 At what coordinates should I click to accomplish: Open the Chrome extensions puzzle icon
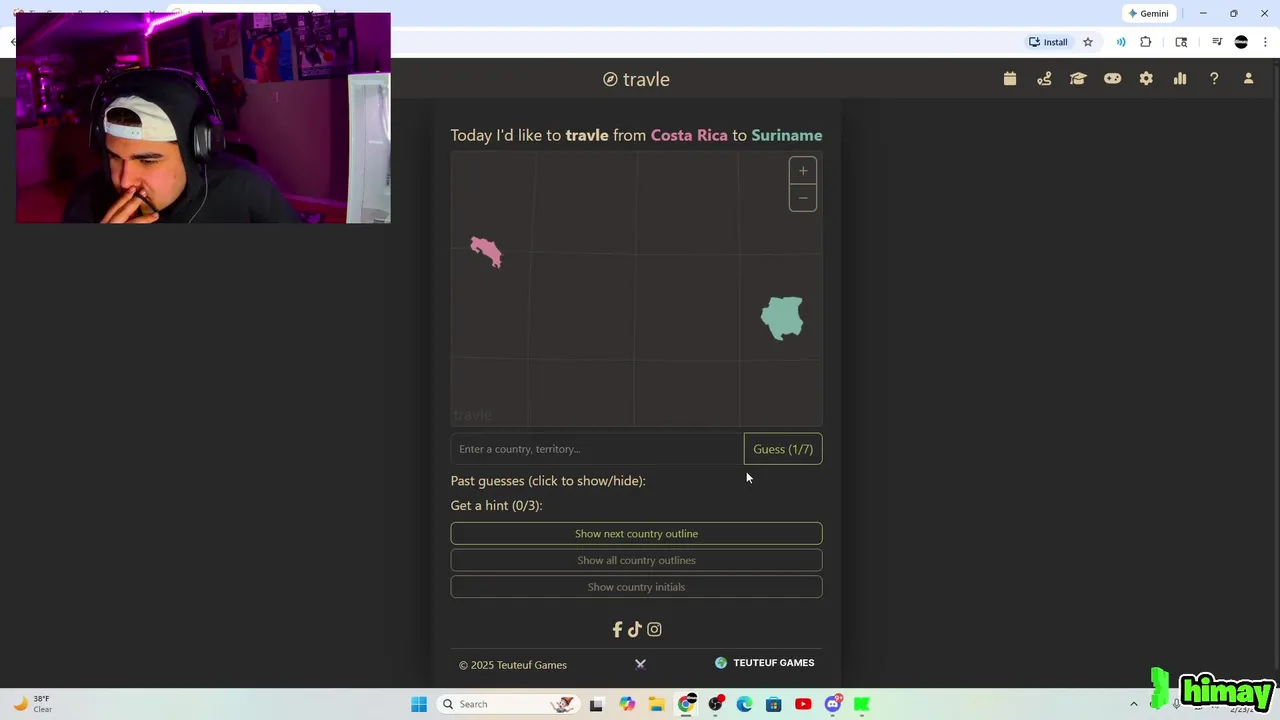click(x=1146, y=42)
